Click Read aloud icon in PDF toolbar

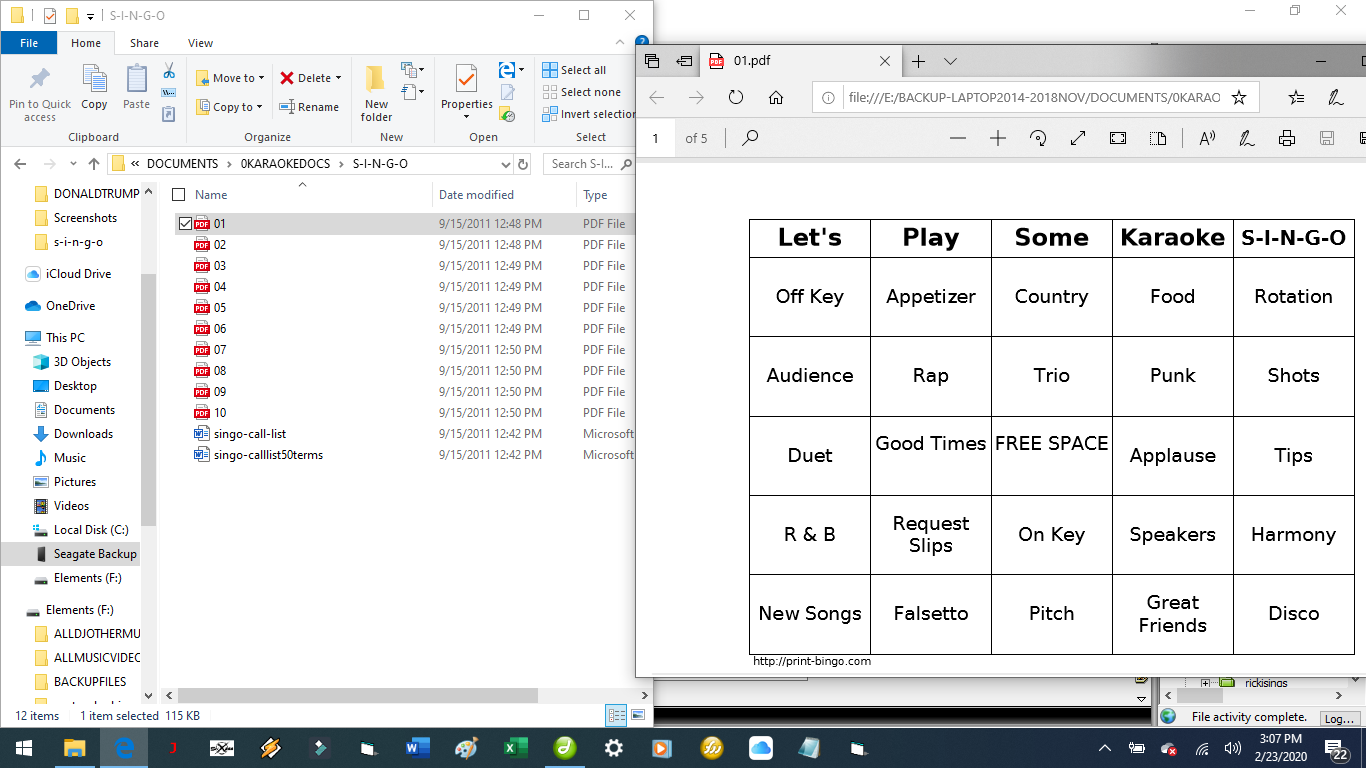tap(1207, 138)
